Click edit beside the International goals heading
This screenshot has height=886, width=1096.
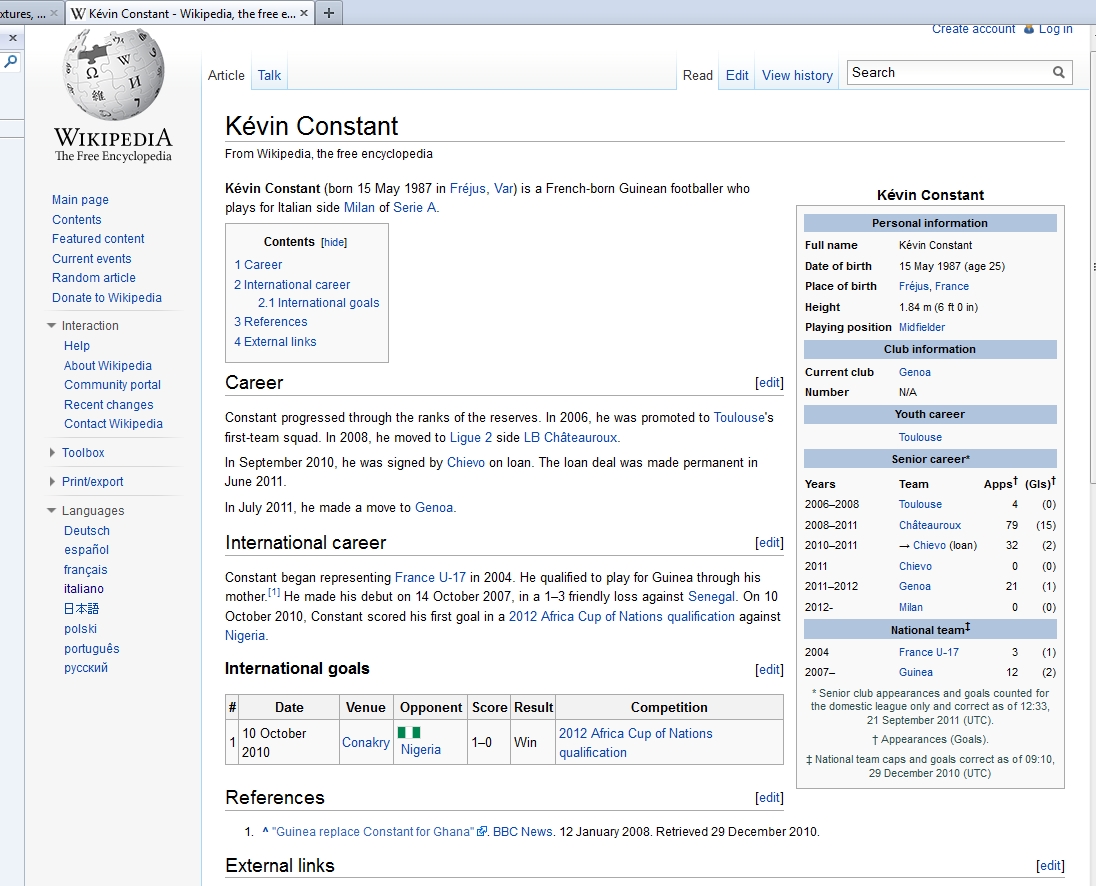coord(770,670)
